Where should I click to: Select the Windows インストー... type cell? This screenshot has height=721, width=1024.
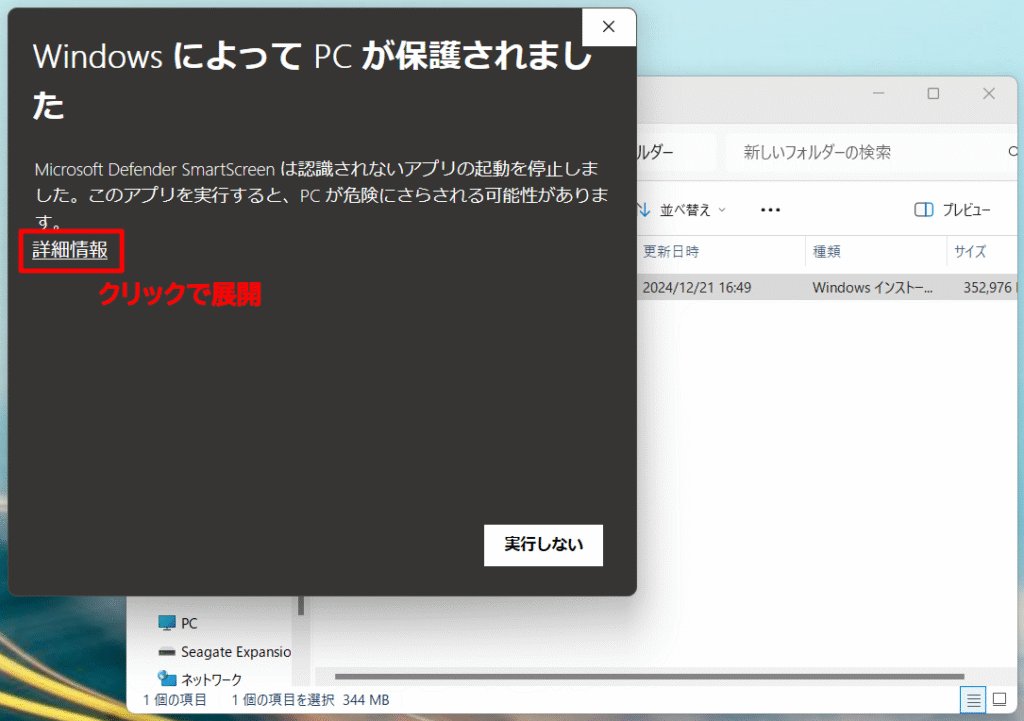[872, 287]
